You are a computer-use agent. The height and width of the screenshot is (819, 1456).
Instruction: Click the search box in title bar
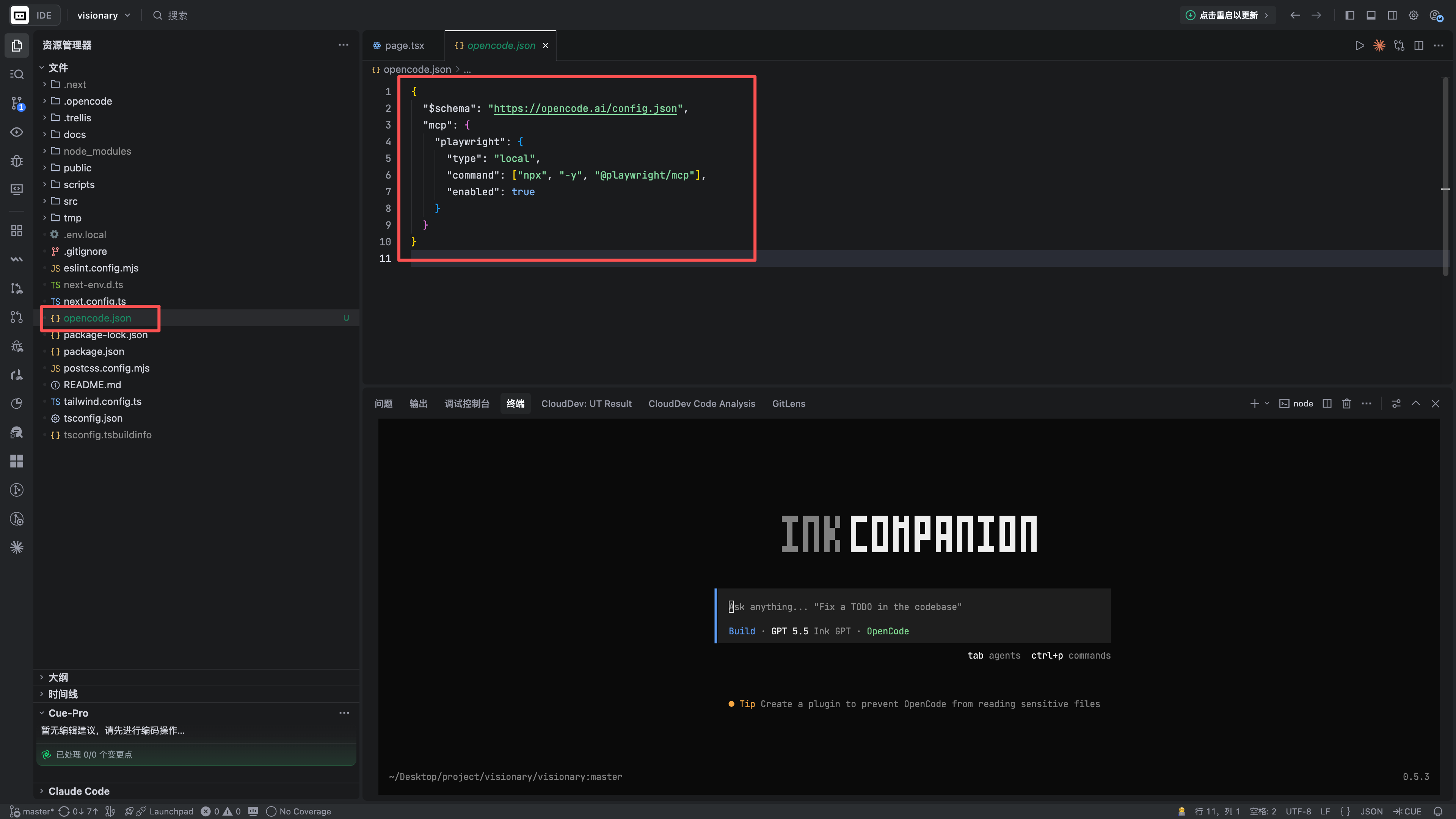pos(169,15)
